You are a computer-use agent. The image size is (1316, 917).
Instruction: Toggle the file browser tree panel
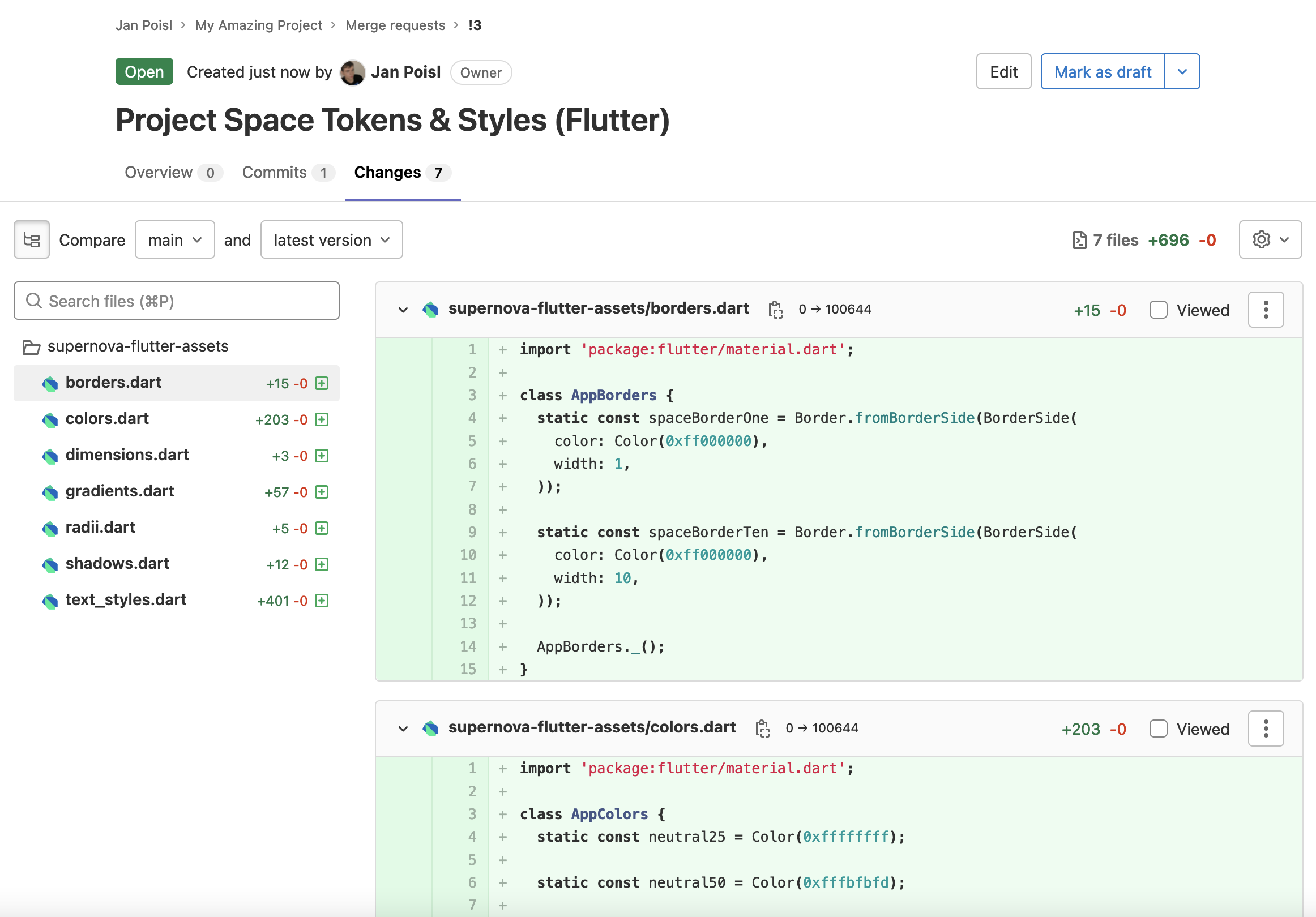pyautogui.click(x=32, y=239)
